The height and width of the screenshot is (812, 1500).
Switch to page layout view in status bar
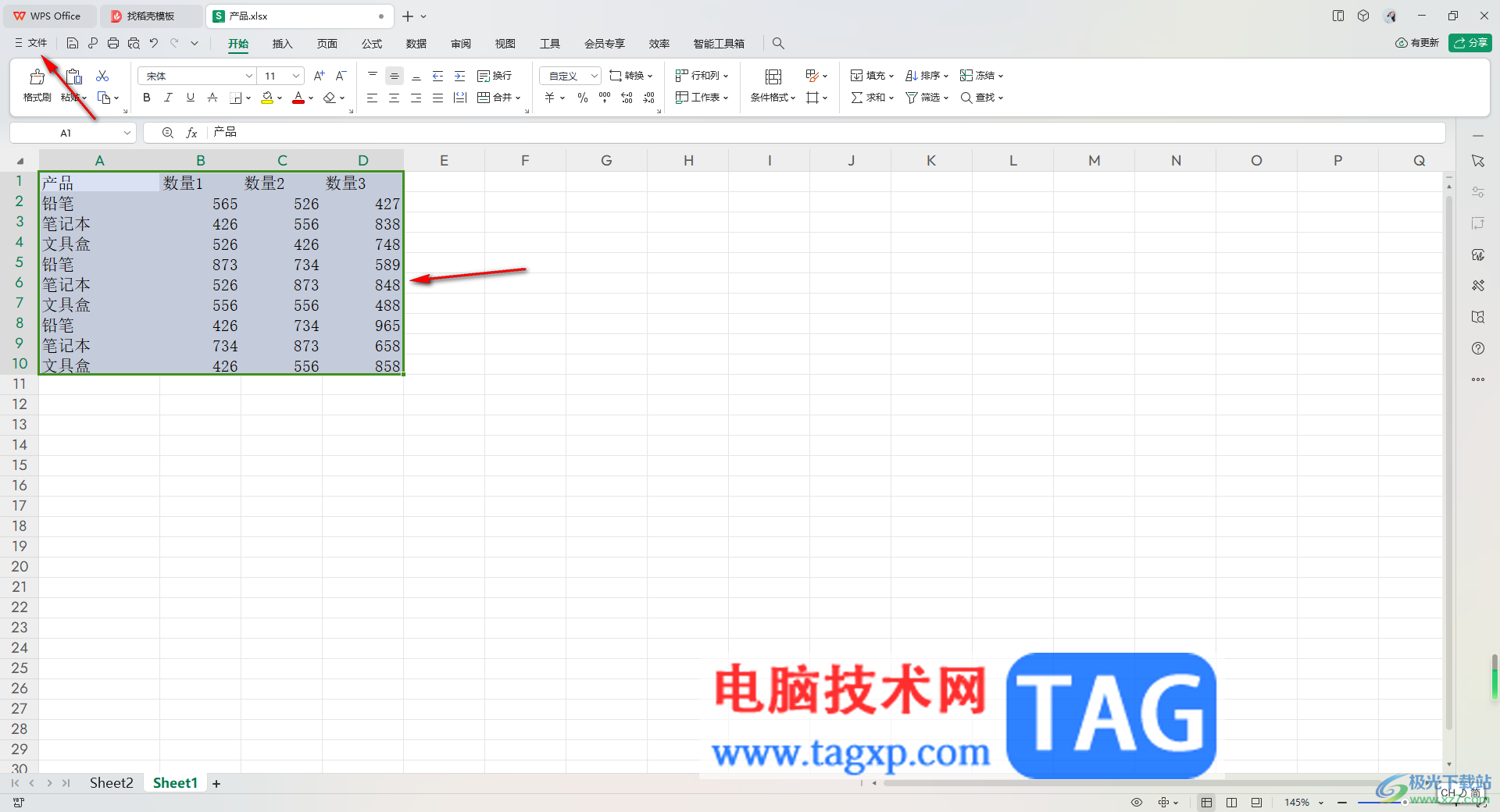(1232, 803)
